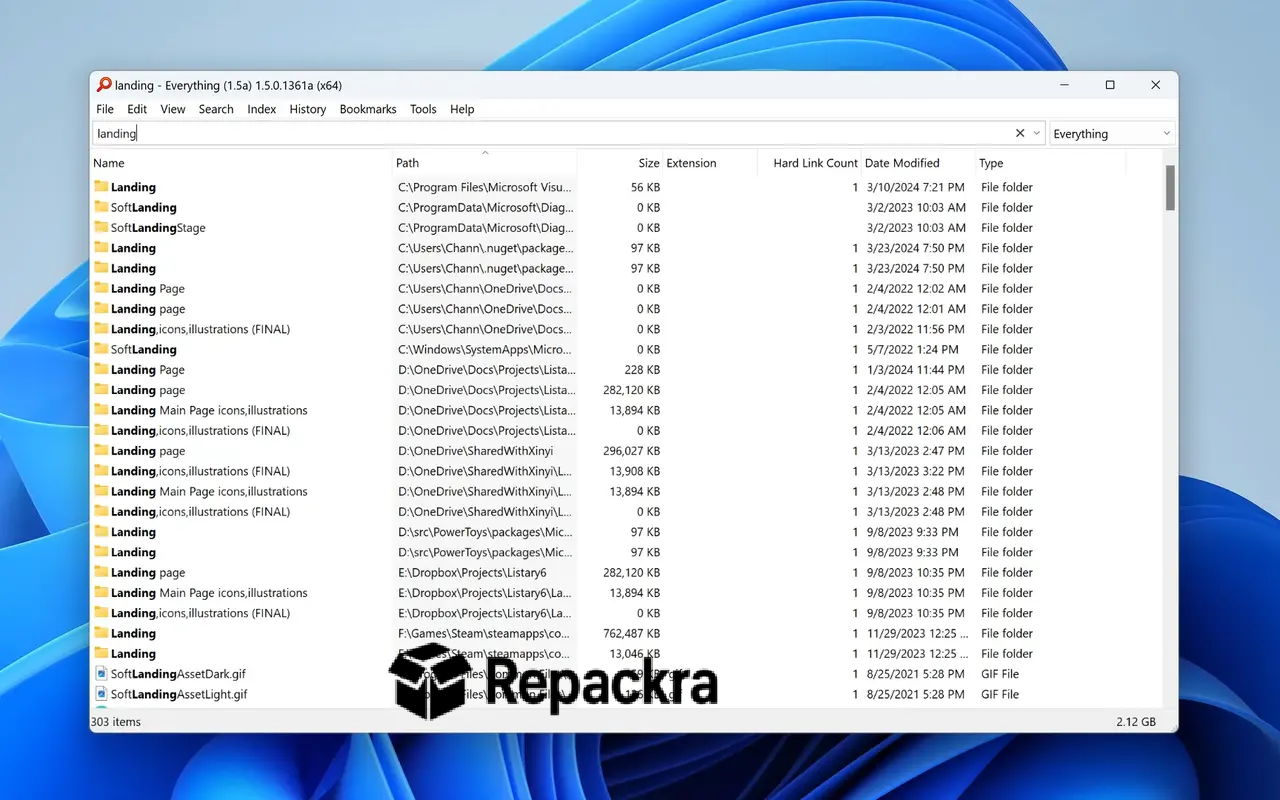Click date '3/13/2023 3:22 PM'
Image resolution: width=1280 pixels, height=800 pixels.
pos(915,471)
